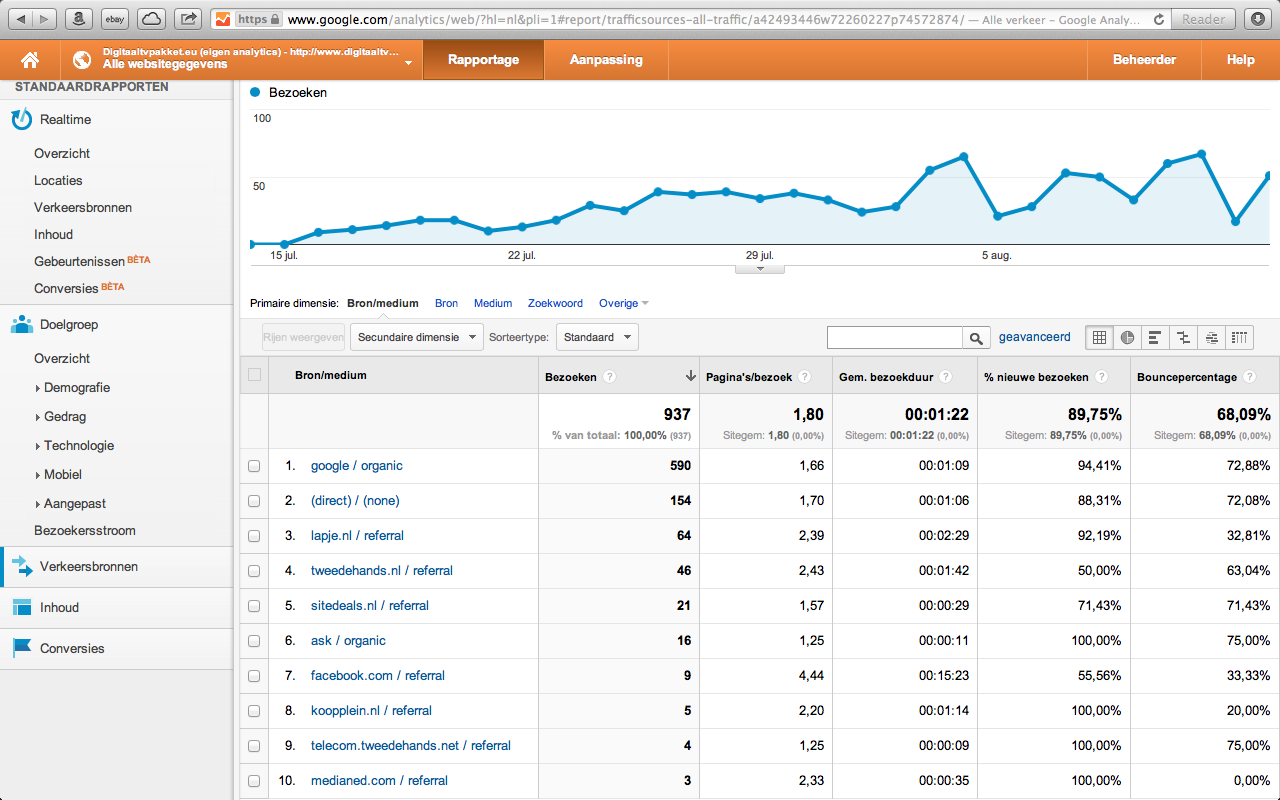Check the (direct) / (none) row checkbox

254,501
